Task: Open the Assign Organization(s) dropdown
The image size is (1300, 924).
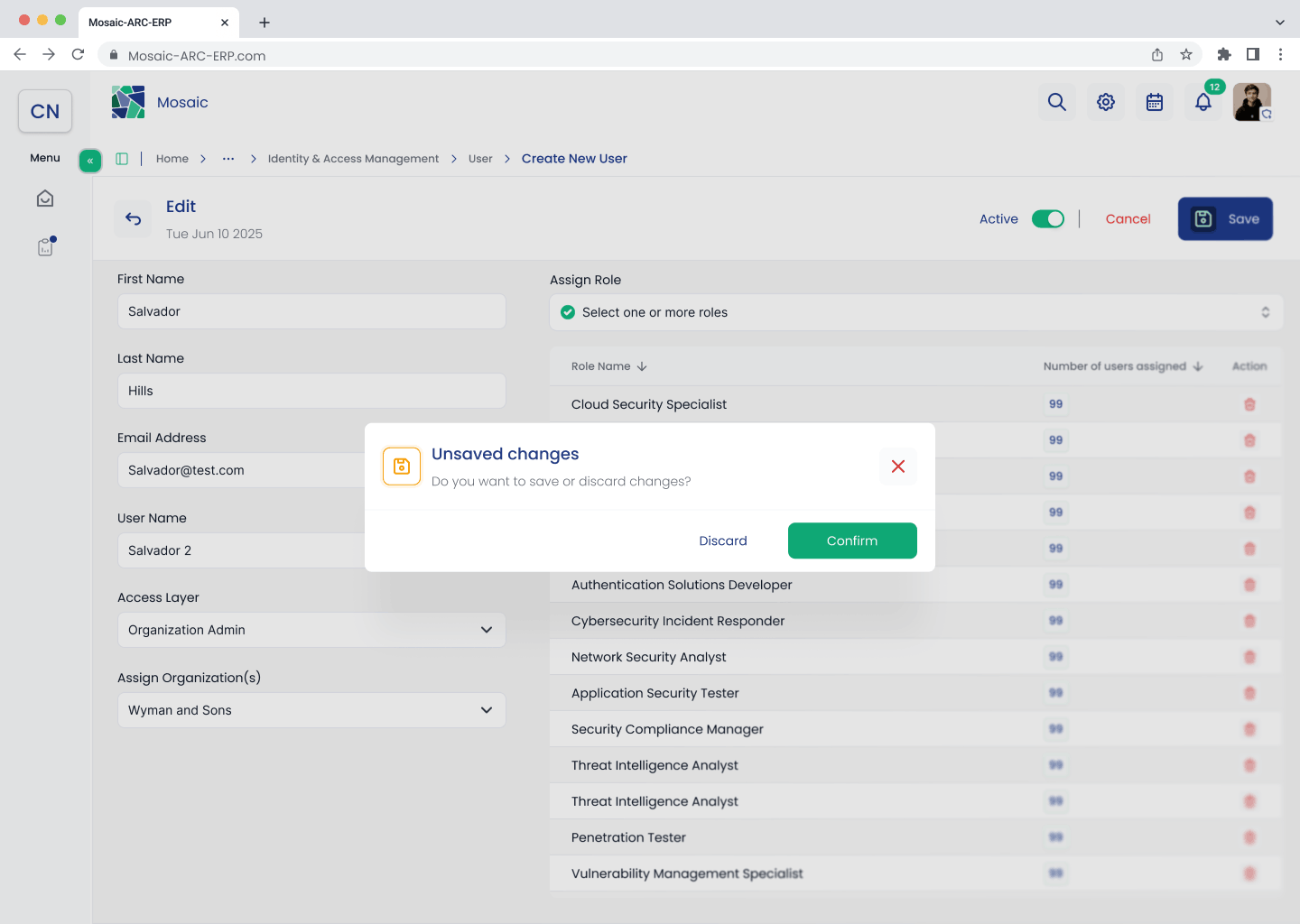Action: pyautogui.click(x=311, y=710)
